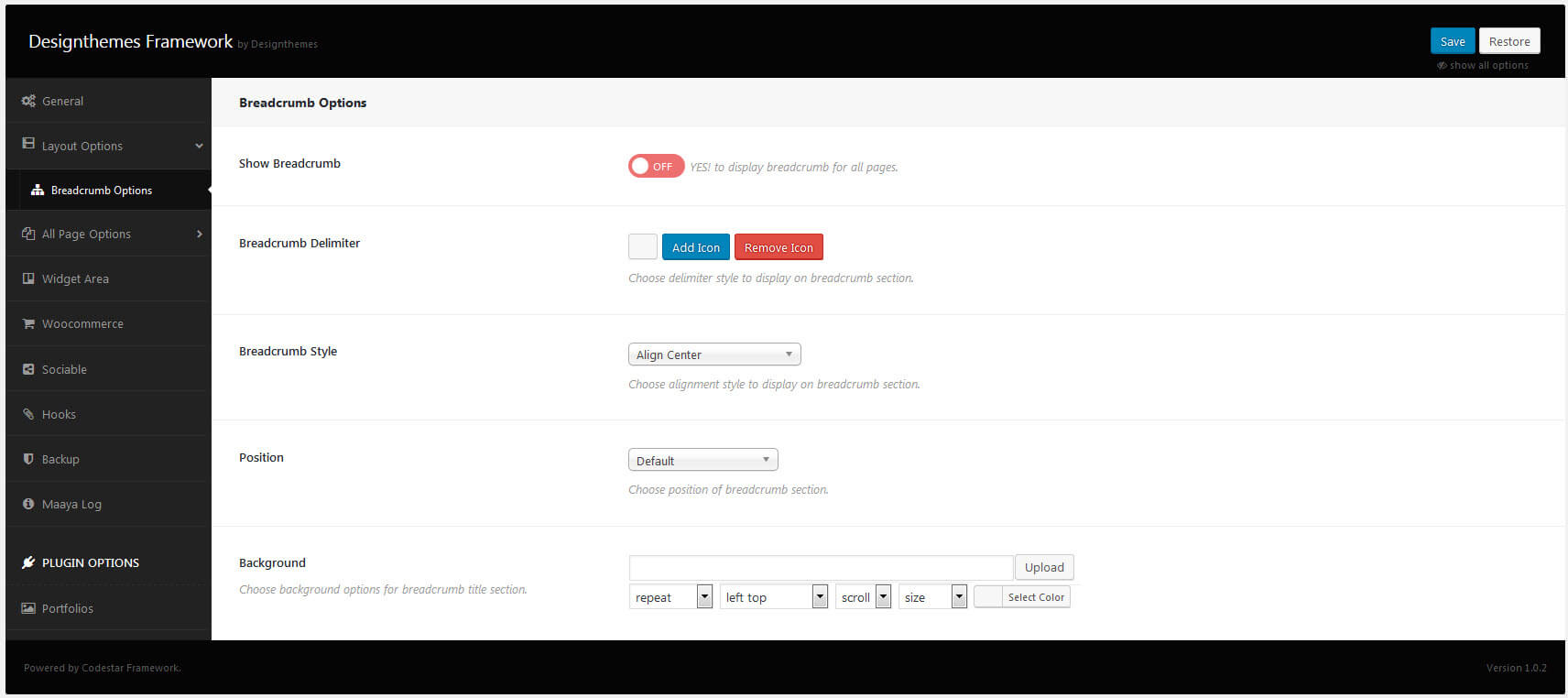Click the Select Color button
The height and width of the screenshot is (698, 1568).
(x=1036, y=597)
